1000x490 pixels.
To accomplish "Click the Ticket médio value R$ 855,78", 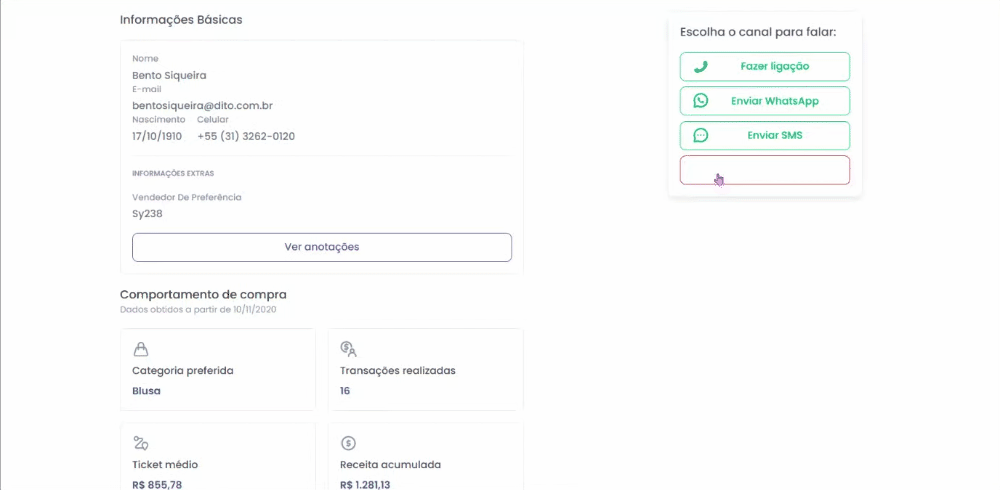I will click(157, 485).
